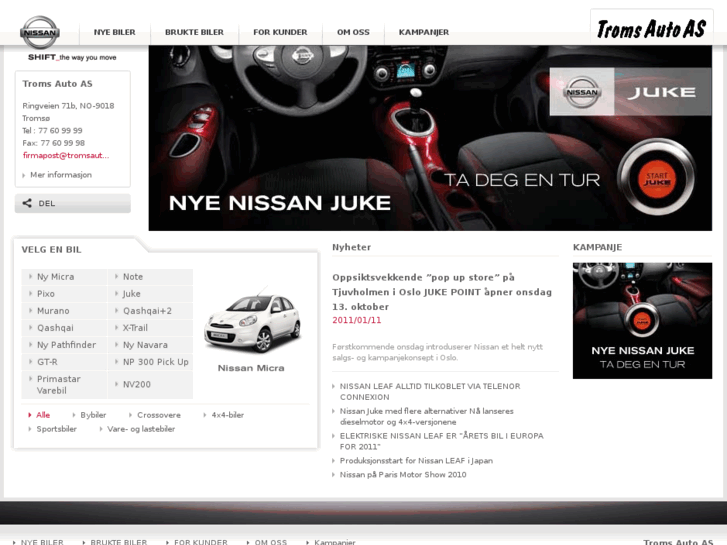
Task: Filter cars by Sportsbiler
Action: pyautogui.click(x=56, y=429)
